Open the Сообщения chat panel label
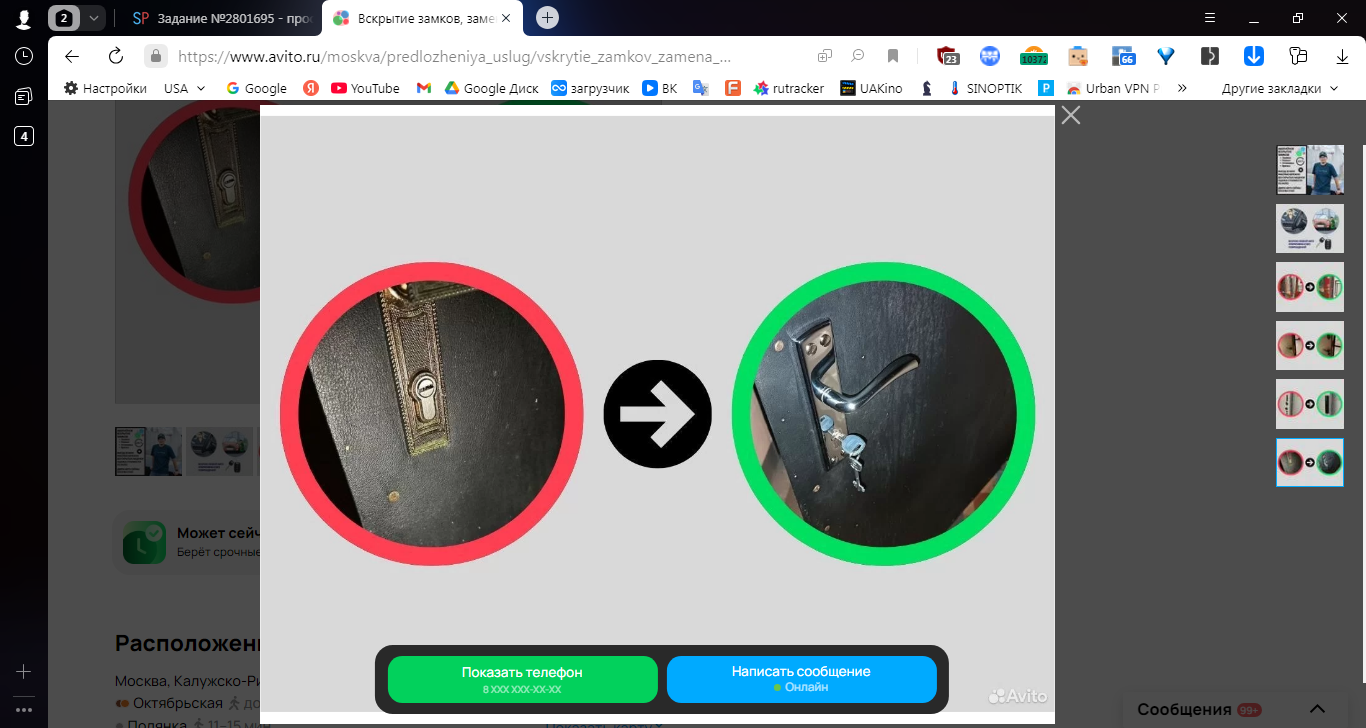The width and height of the screenshot is (1366, 728). 1184,709
